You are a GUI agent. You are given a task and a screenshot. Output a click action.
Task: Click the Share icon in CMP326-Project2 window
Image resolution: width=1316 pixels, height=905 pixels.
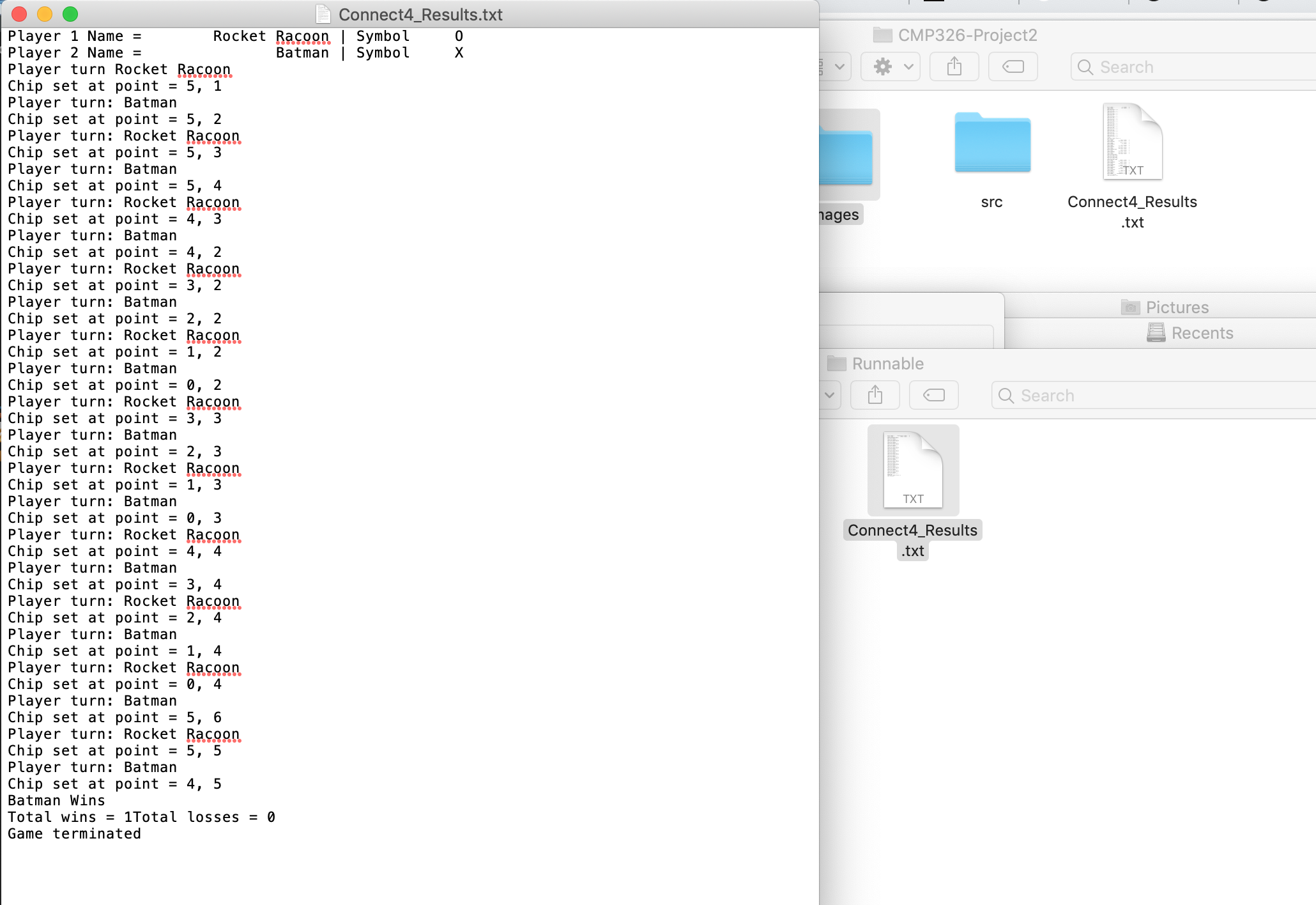click(954, 66)
